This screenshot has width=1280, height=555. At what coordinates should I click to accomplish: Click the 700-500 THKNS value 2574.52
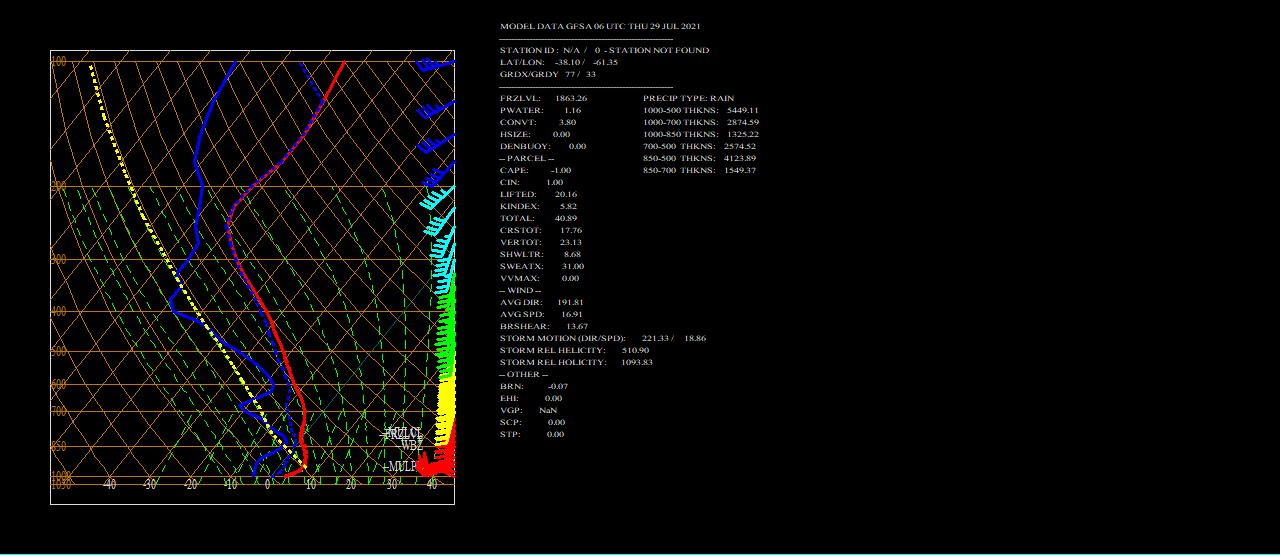point(740,146)
